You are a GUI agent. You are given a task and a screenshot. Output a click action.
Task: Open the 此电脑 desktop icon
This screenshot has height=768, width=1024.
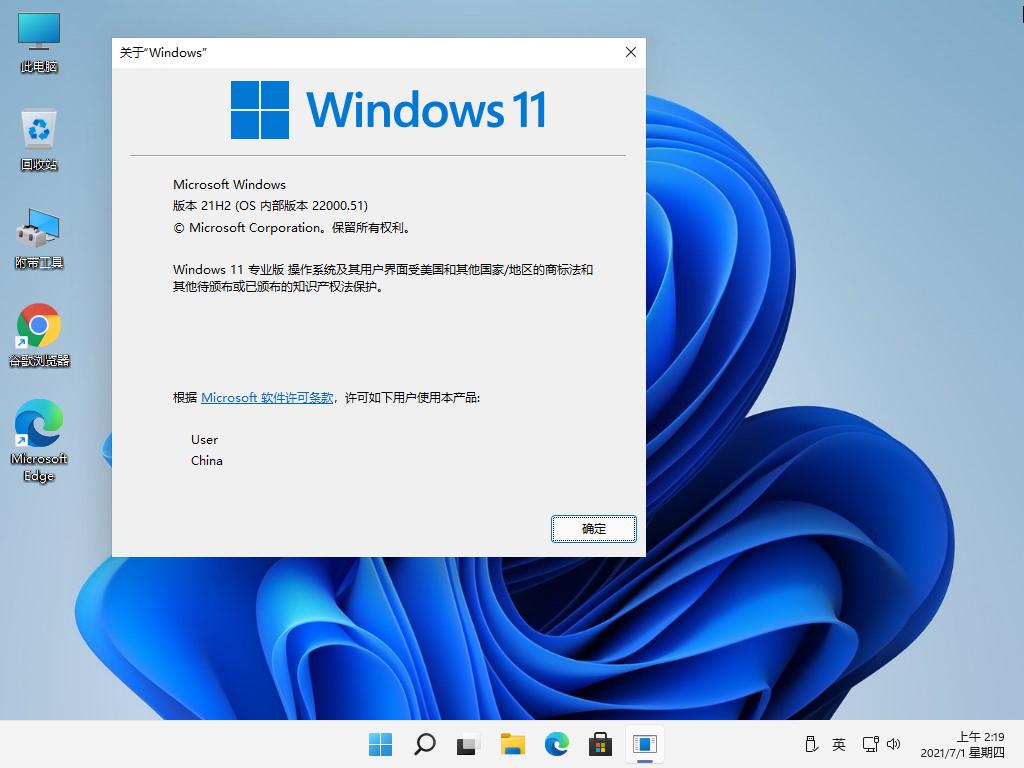(39, 42)
